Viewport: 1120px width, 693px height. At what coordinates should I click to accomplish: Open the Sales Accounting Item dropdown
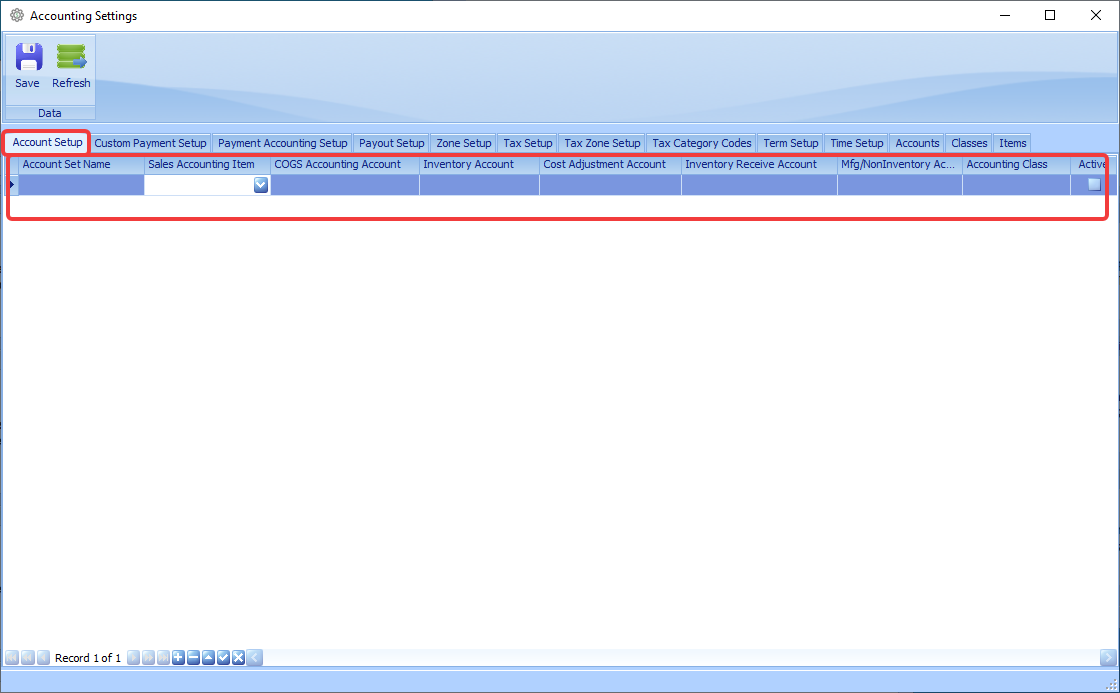[x=261, y=185]
